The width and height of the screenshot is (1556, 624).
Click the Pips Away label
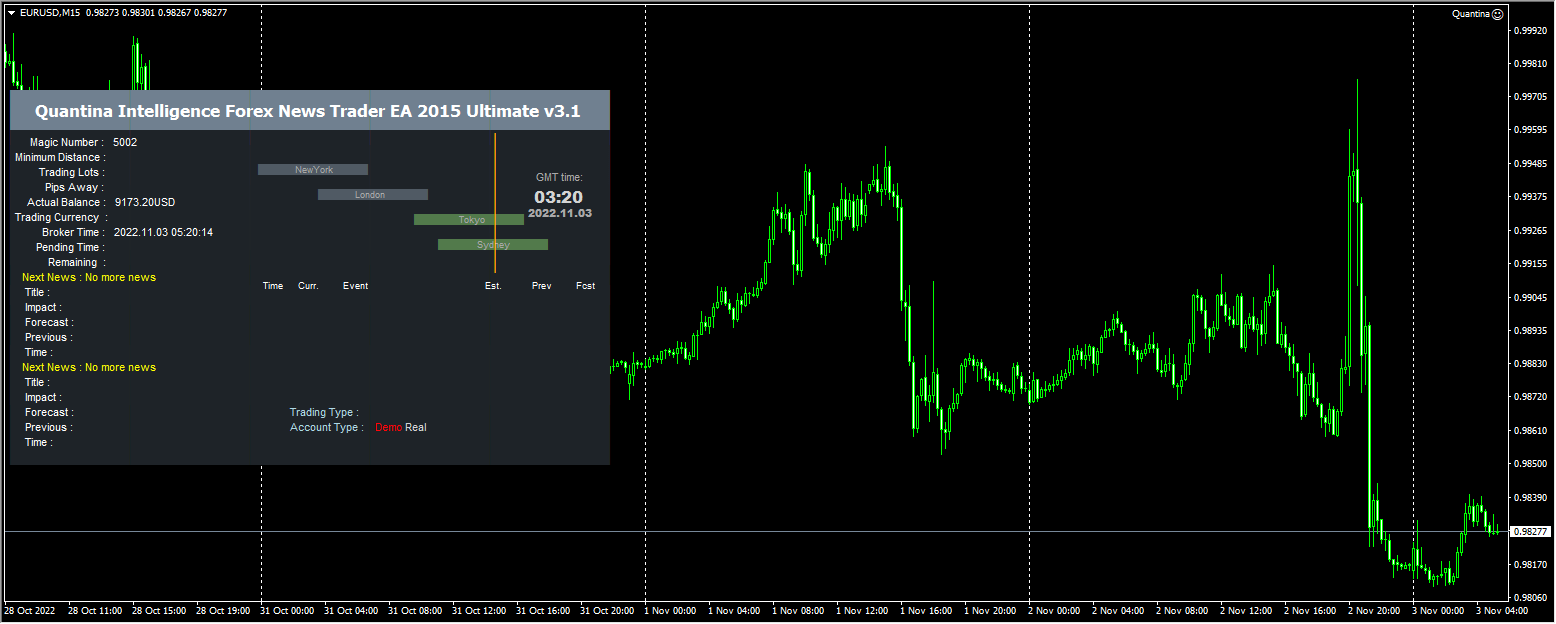click(74, 187)
